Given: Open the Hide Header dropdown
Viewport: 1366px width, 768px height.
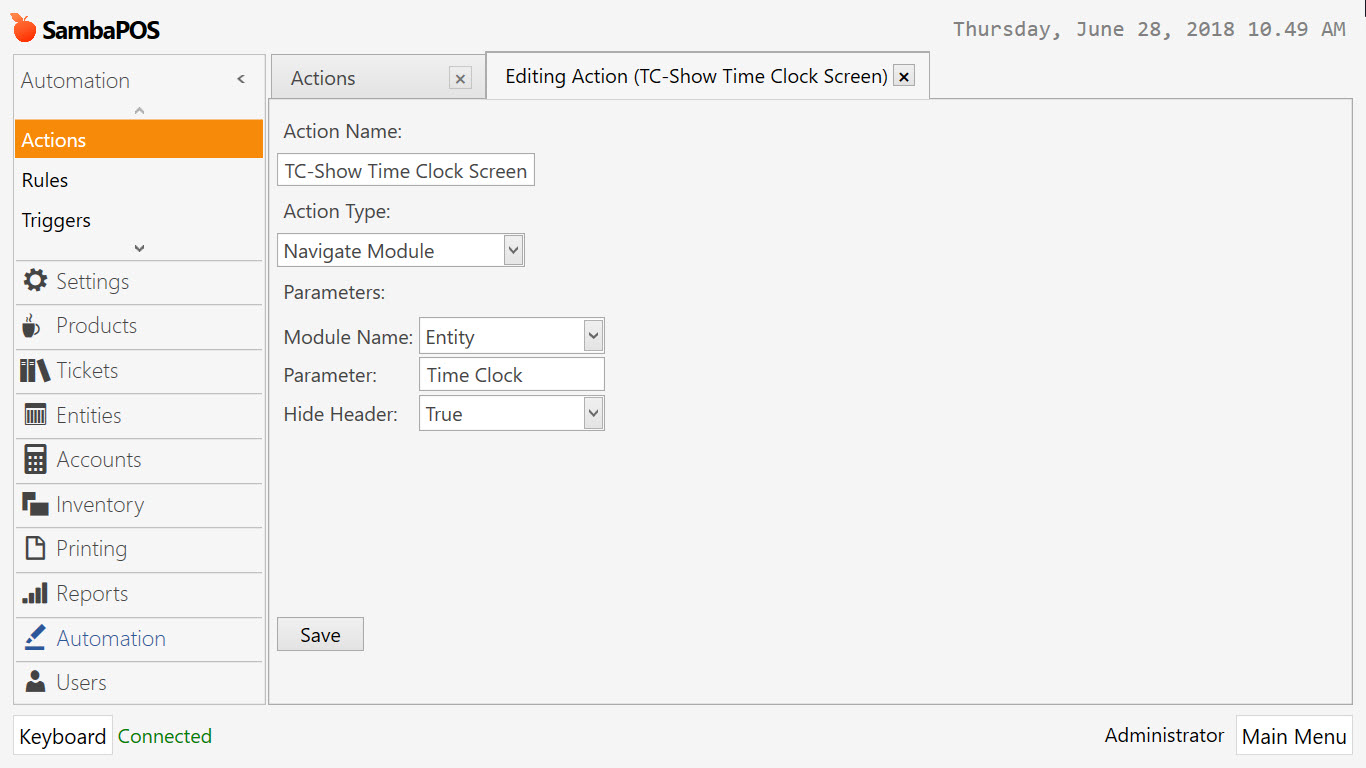Looking at the screenshot, I should click(x=592, y=412).
